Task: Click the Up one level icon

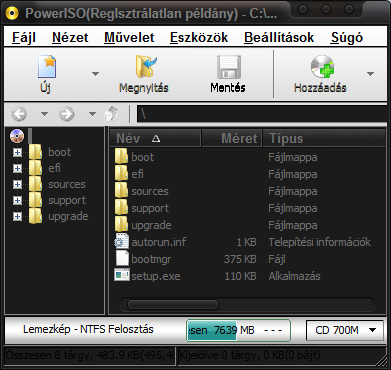Action: pos(112,114)
